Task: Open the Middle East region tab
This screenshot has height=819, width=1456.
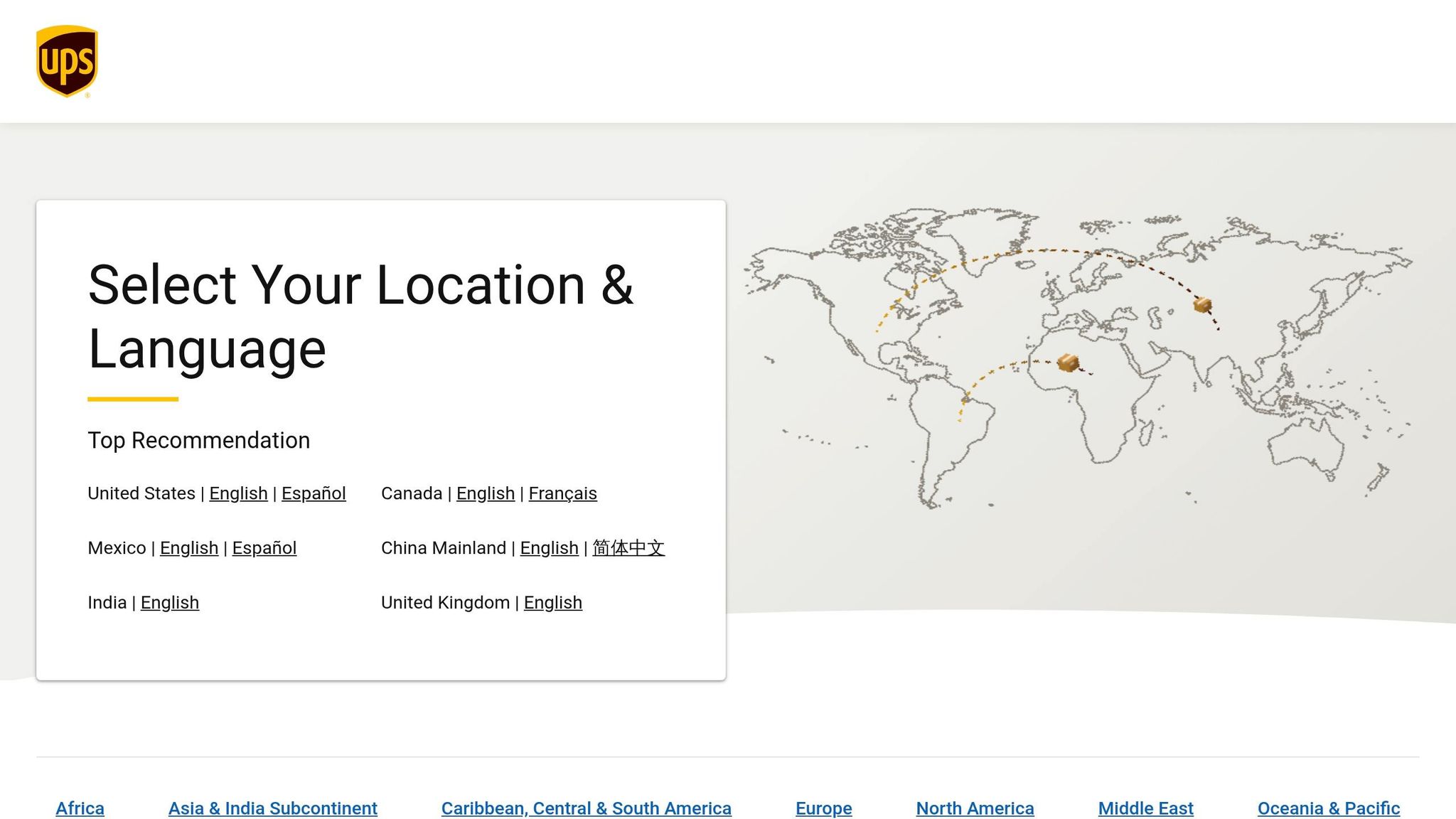Action: (x=1146, y=808)
